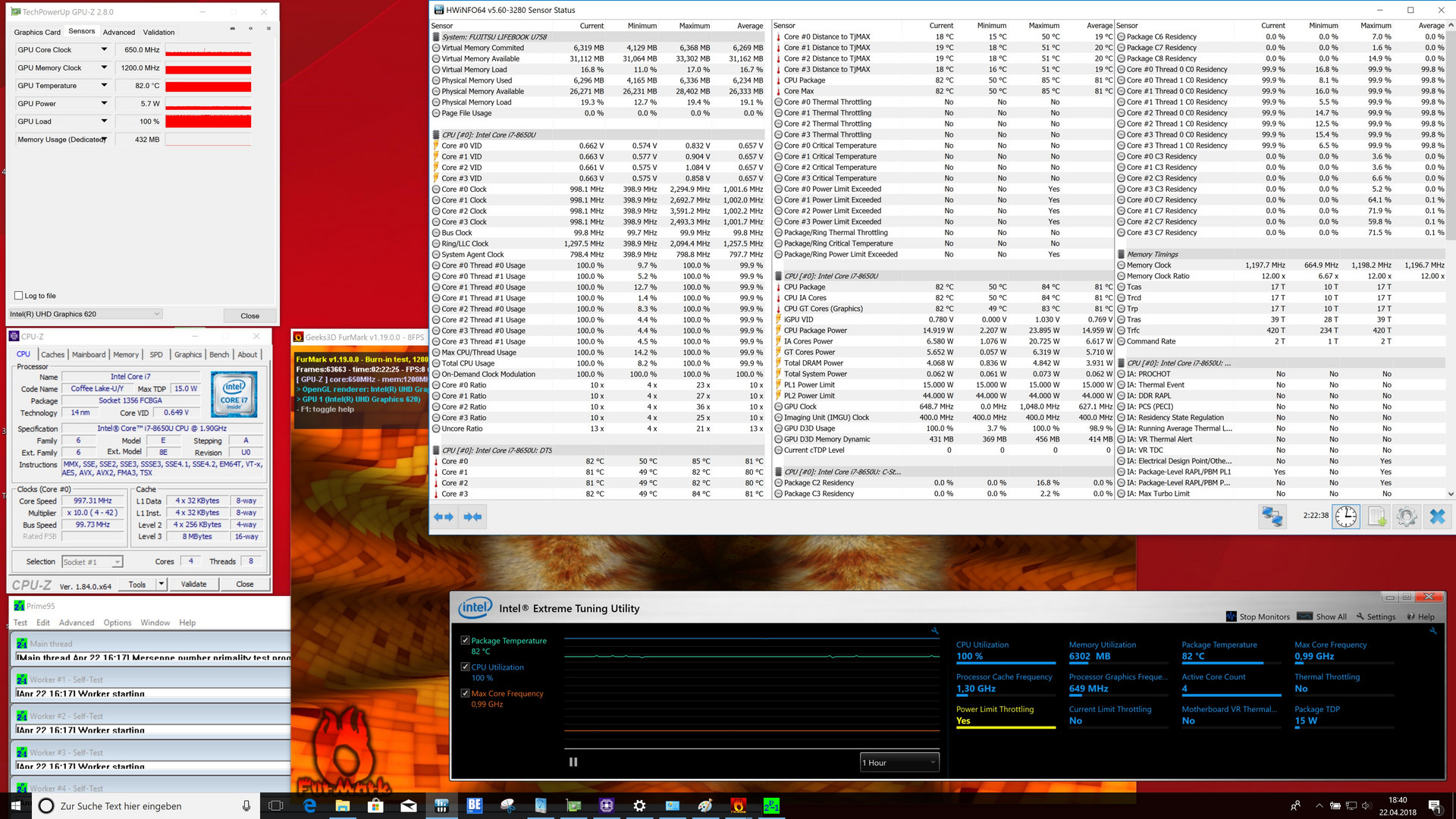
Task: Open the BE app in taskbar
Action: point(475,805)
